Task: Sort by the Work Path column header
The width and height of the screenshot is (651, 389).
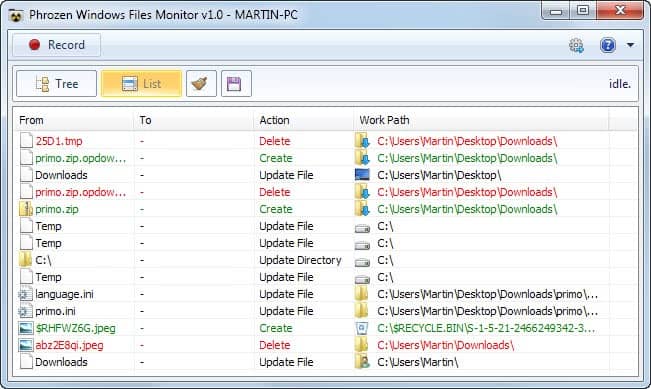Action: [481, 120]
